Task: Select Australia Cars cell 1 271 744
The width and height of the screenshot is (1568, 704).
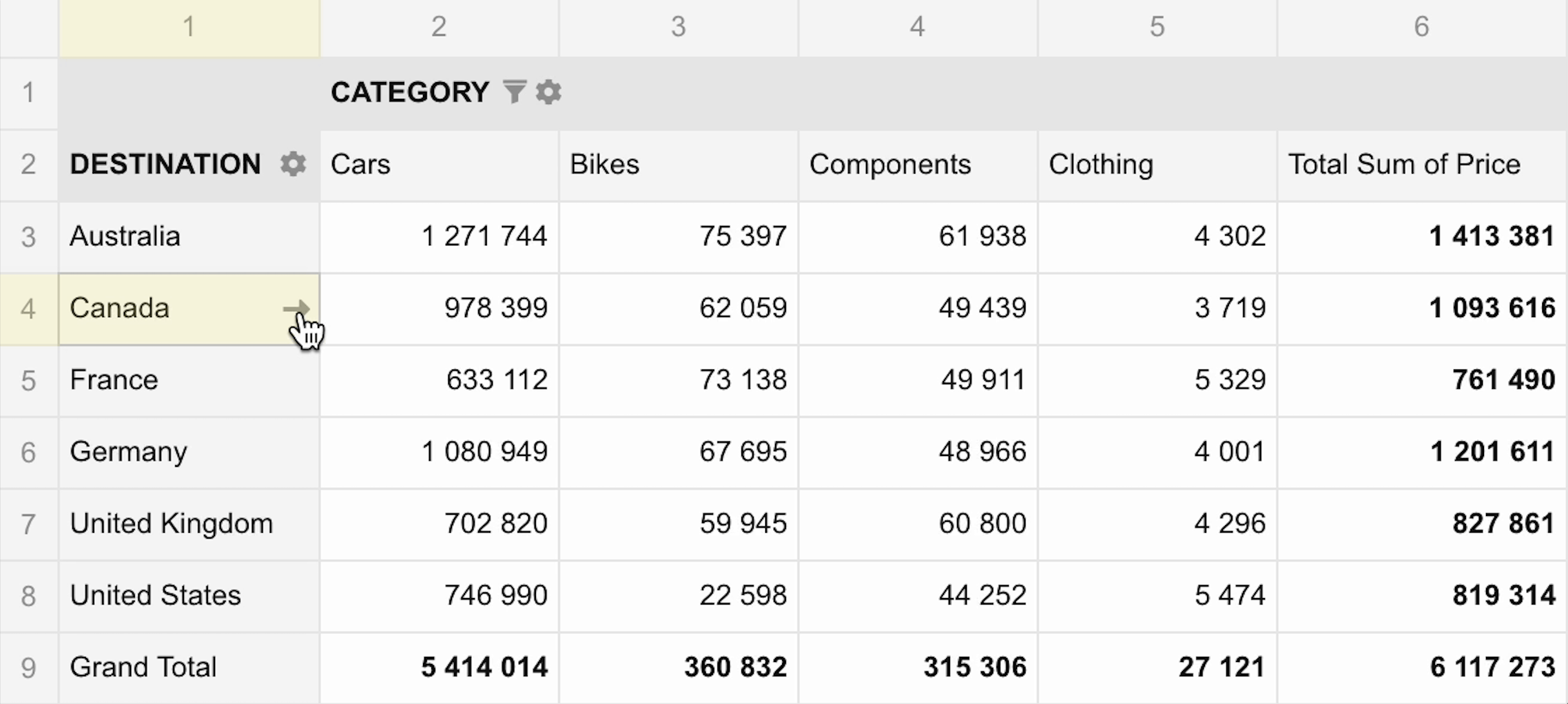Action: (x=484, y=236)
